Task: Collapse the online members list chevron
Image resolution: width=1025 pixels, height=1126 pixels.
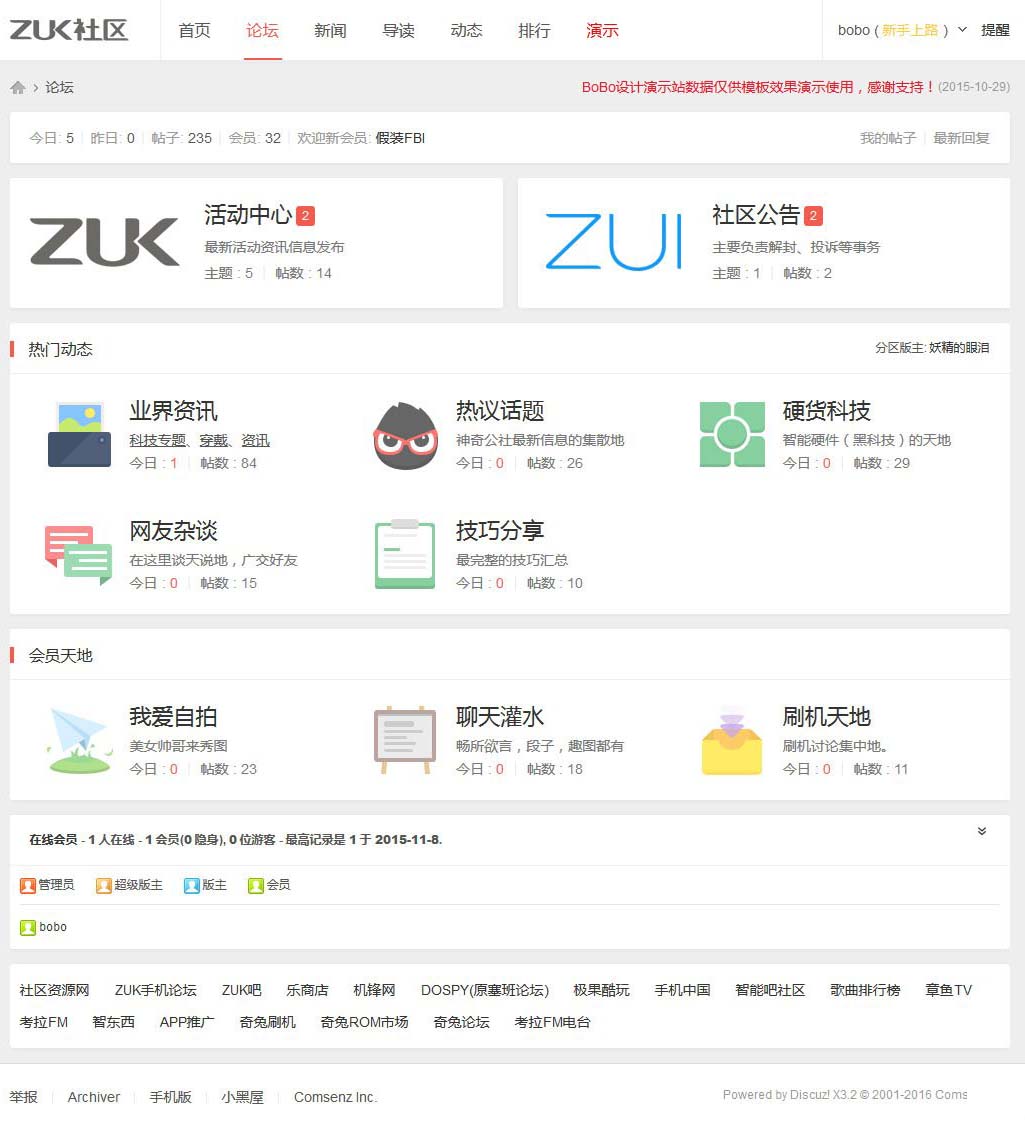Action: pos(981,832)
